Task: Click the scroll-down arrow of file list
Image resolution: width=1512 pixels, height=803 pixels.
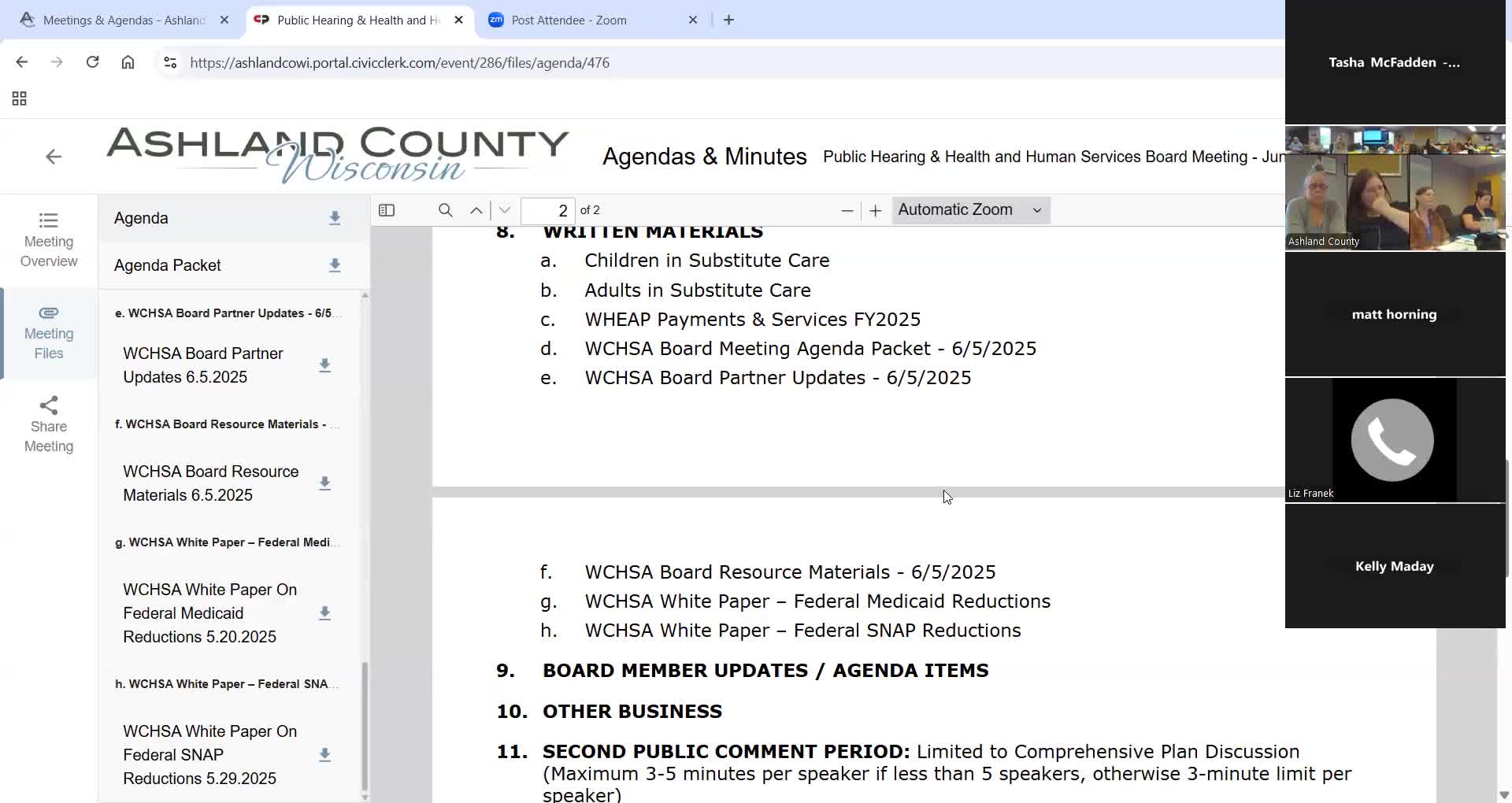Action: pos(365,797)
